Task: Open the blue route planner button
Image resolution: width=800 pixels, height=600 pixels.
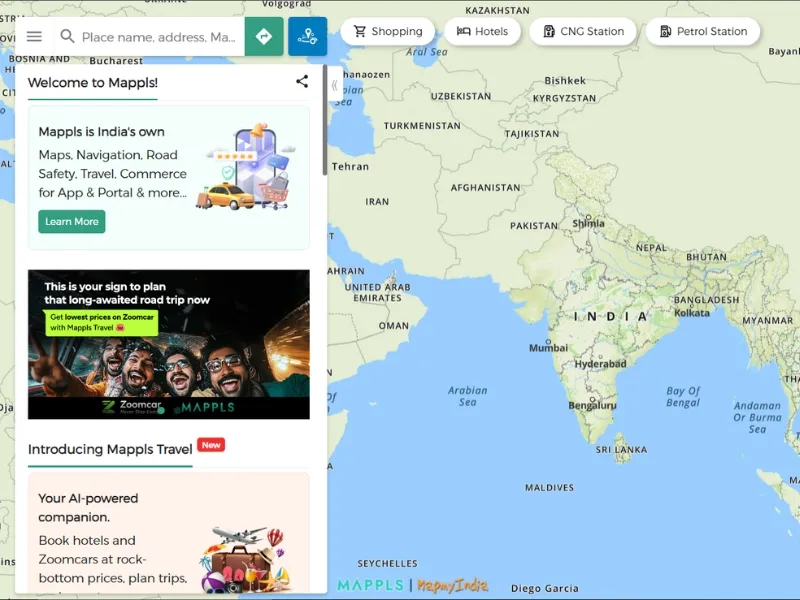Action: (x=308, y=37)
